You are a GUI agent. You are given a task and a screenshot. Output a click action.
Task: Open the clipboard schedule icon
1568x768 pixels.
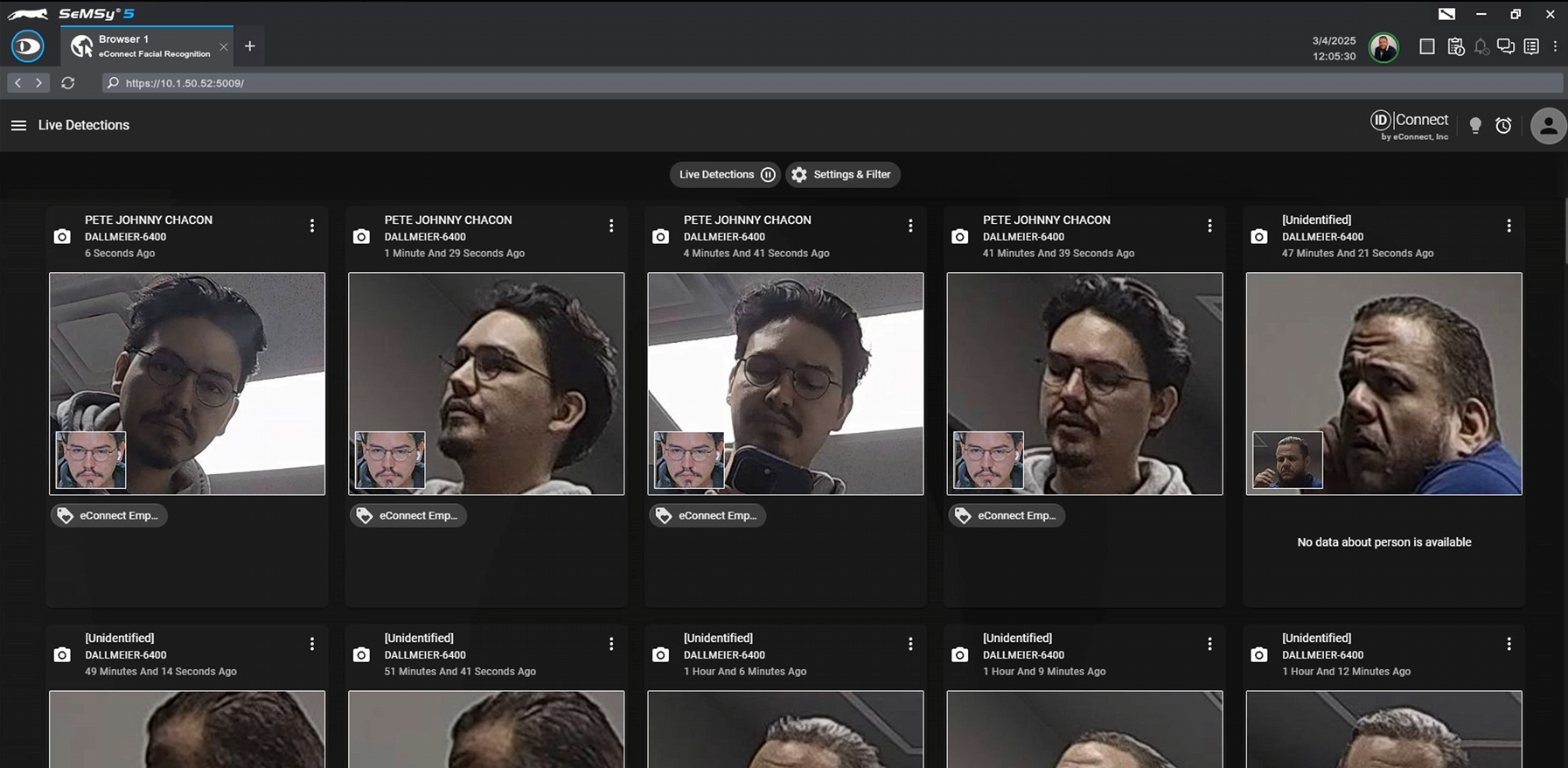1455,47
